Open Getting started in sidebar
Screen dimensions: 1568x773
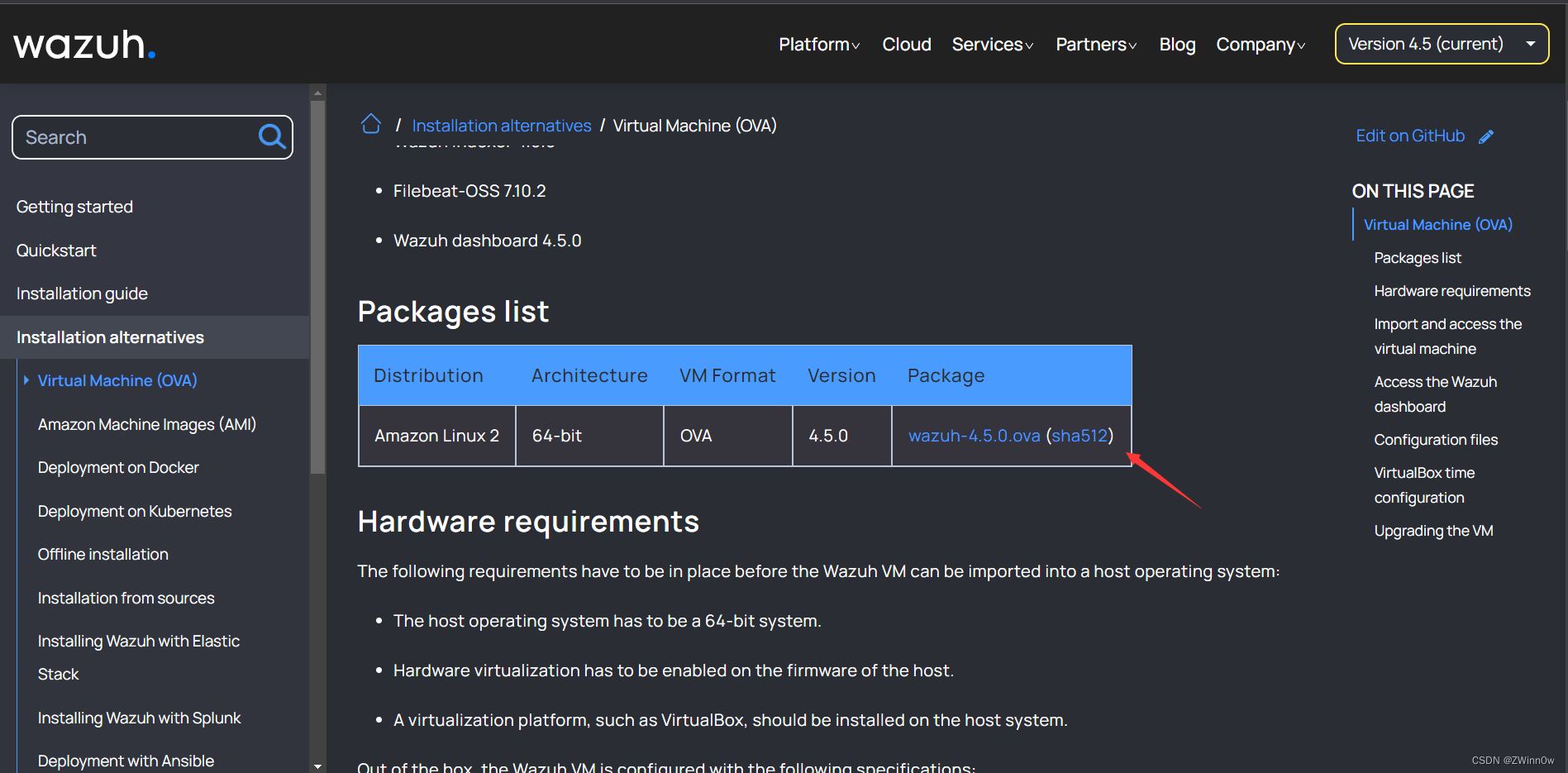pos(74,207)
